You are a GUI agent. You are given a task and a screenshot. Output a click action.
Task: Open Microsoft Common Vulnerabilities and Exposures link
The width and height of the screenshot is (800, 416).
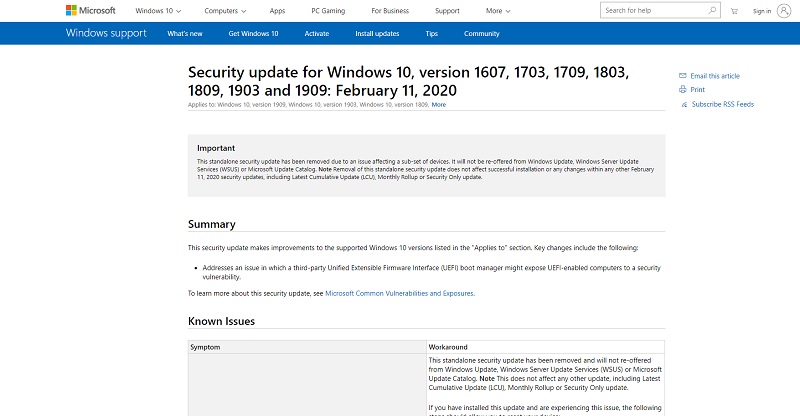click(x=399, y=293)
